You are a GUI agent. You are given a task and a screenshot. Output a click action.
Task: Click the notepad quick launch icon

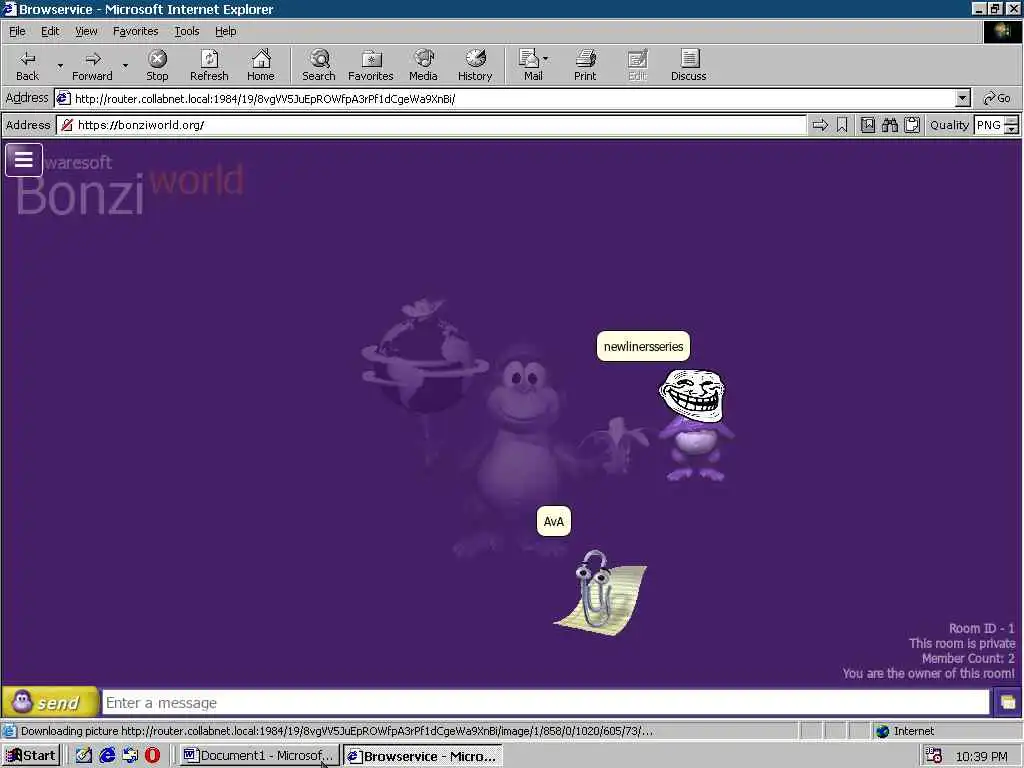pos(84,756)
